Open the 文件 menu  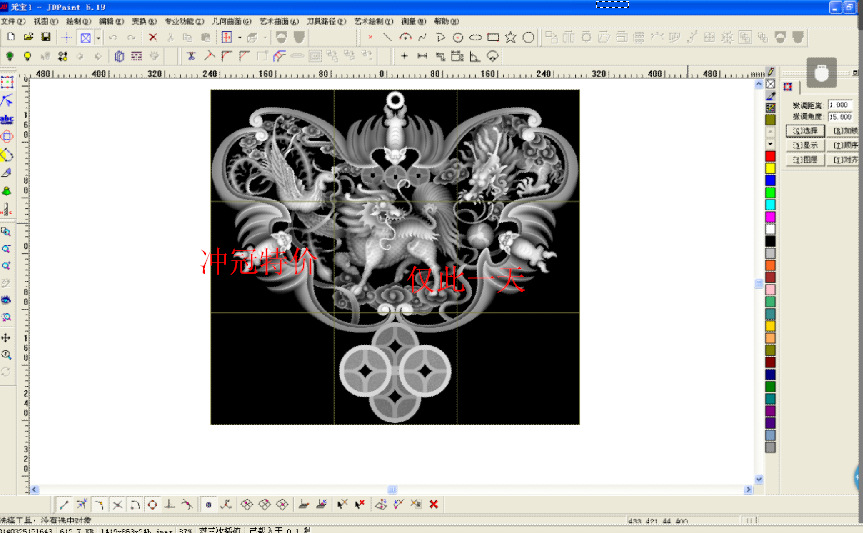point(13,21)
